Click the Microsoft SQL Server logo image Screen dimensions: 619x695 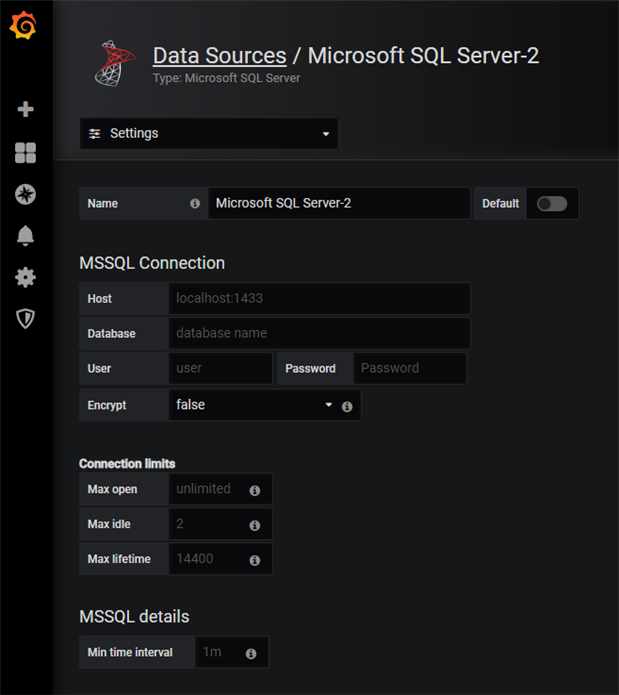pos(114,63)
